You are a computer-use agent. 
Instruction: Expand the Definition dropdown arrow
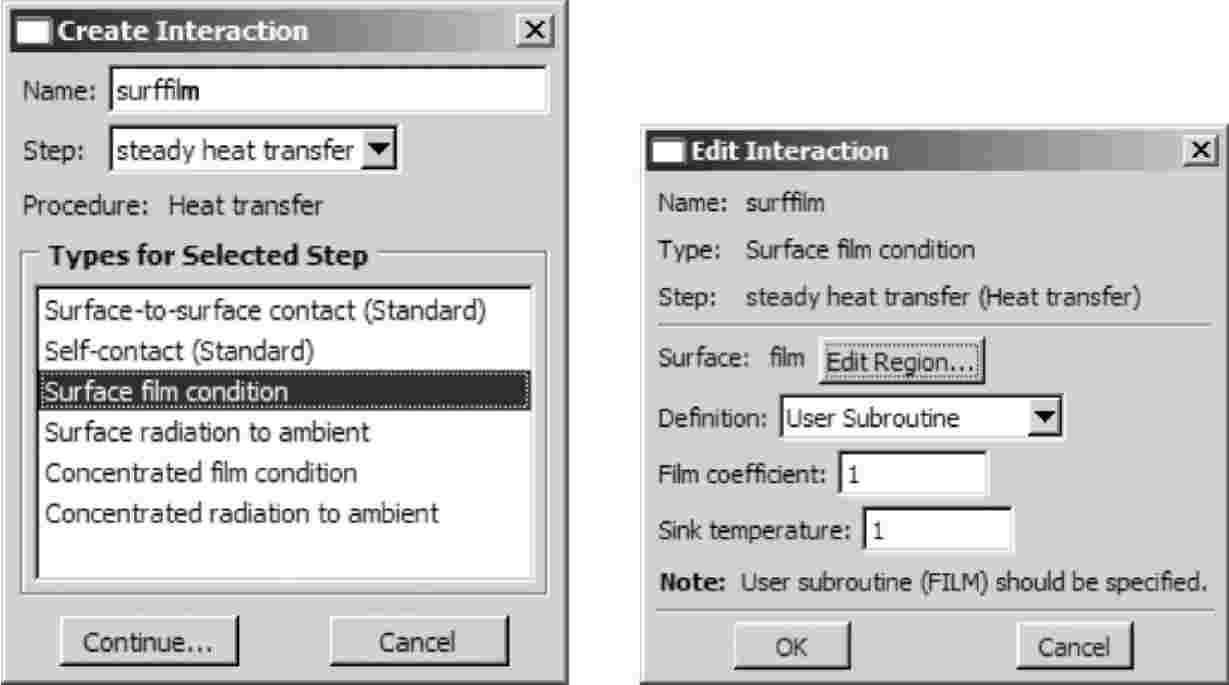pyautogui.click(x=1044, y=416)
